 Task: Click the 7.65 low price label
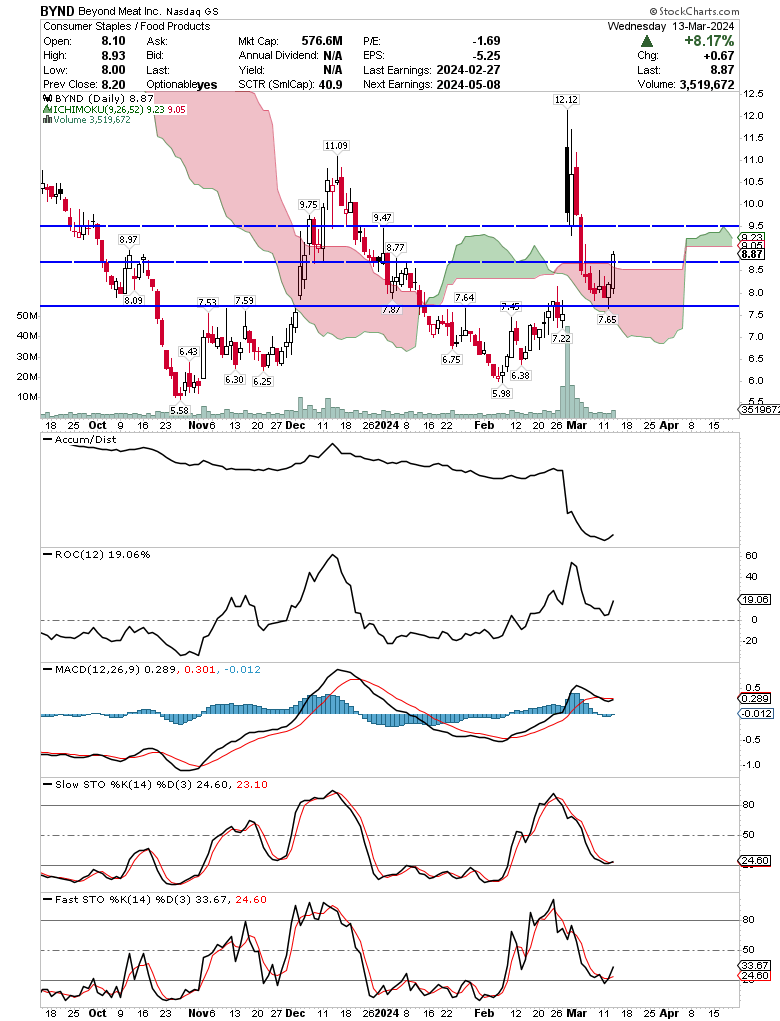pos(607,320)
